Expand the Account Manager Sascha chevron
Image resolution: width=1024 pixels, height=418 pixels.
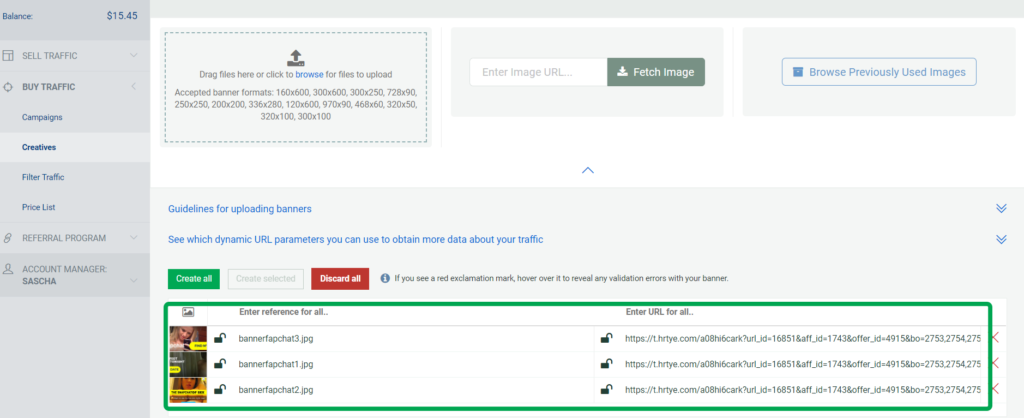coord(134,281)
